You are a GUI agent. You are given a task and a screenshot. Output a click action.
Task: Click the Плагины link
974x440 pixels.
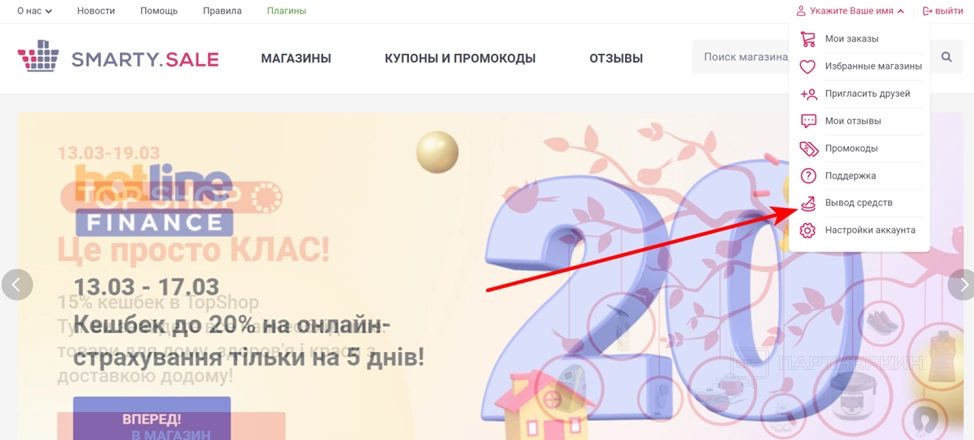286,11
